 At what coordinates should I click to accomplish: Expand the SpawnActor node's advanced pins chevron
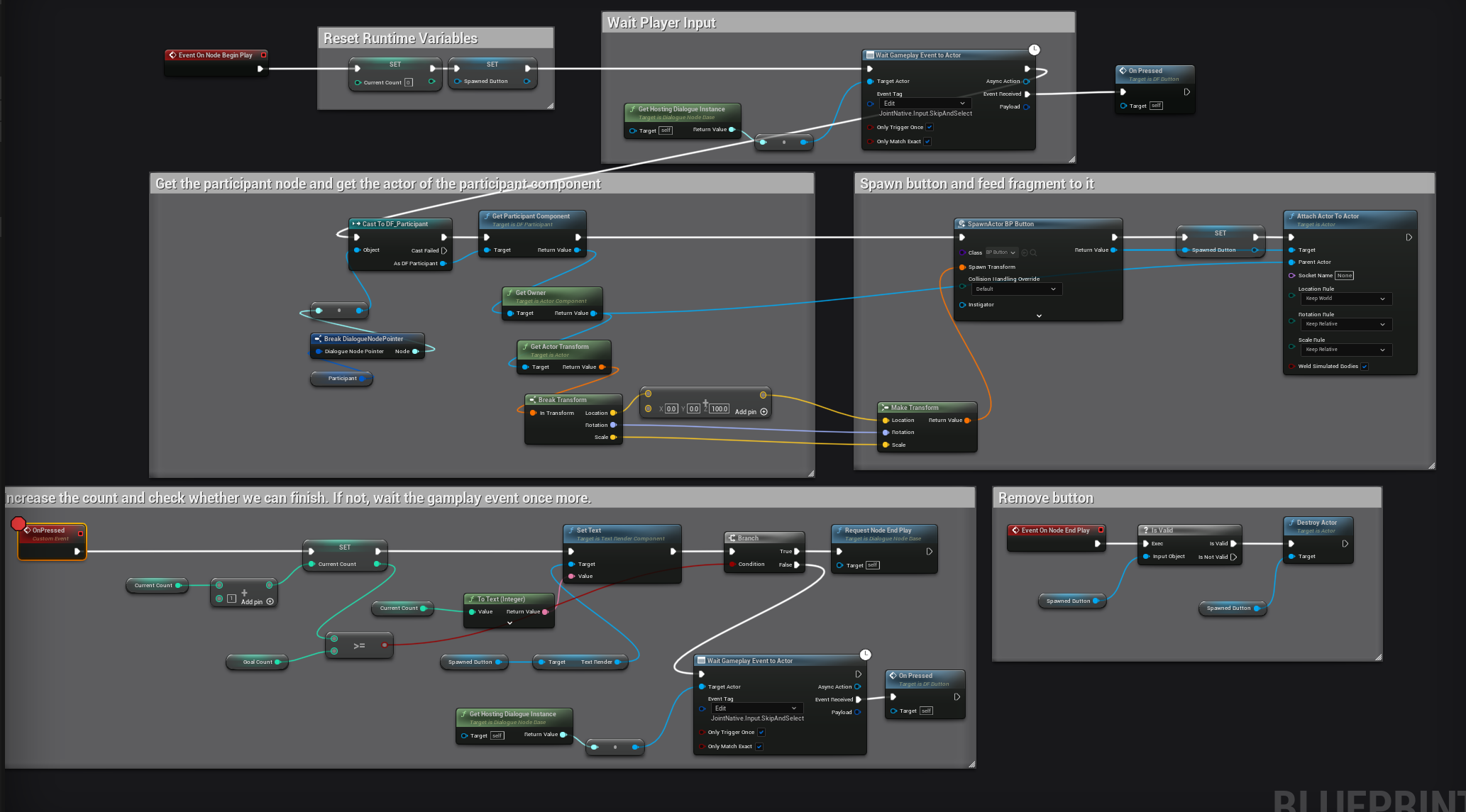coord(1039,316)
